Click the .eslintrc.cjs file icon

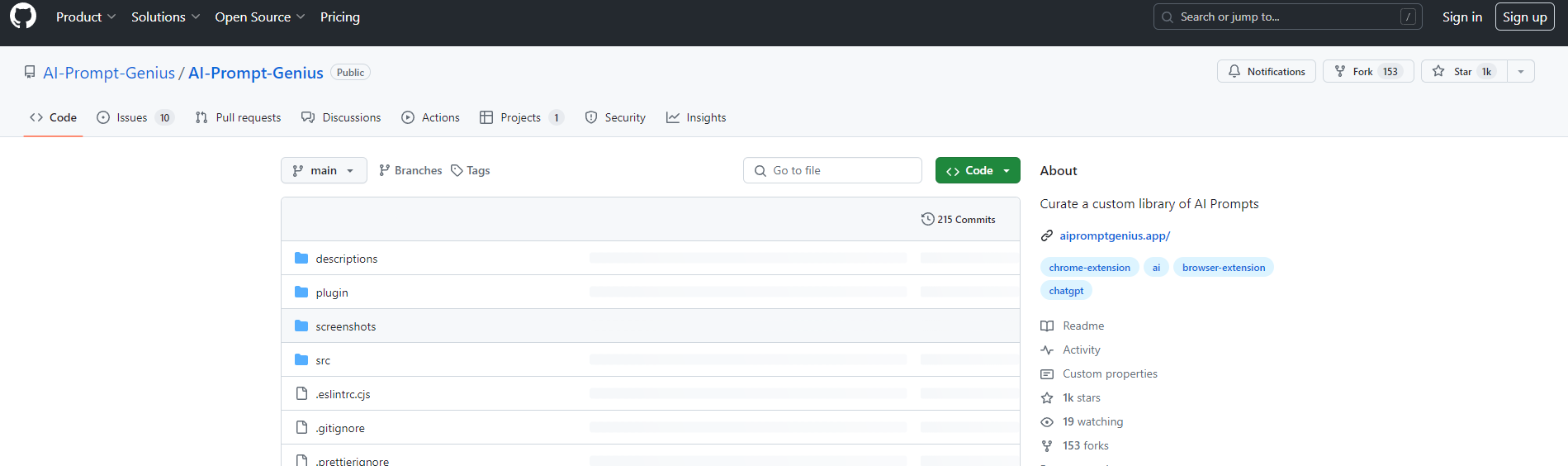pyautogui.click(x=301, y=394)
